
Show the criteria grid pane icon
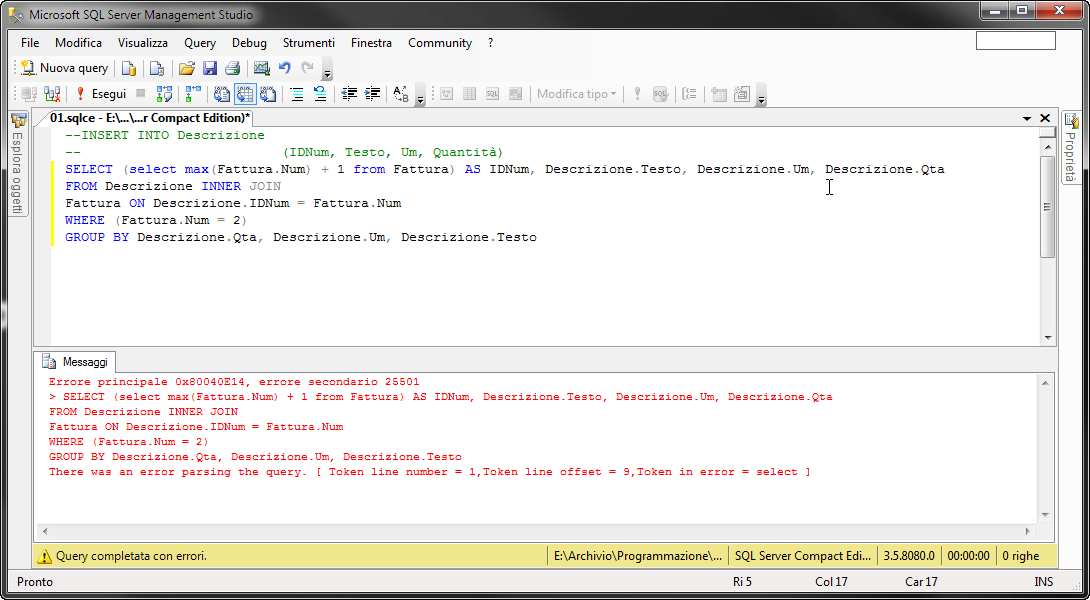469,94
